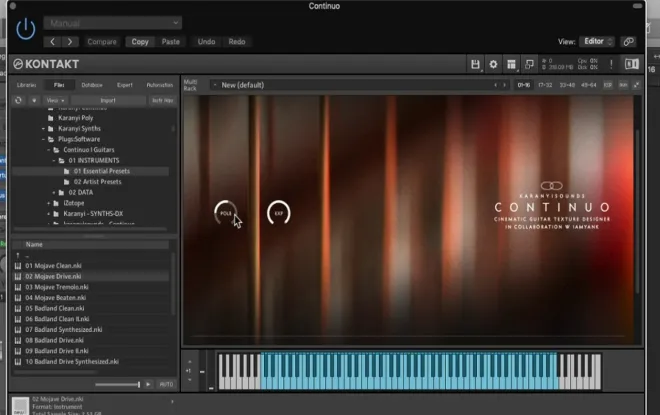Screen dimensions: 660x415
Task: Click the Redo button
Action: pos(237,42)
